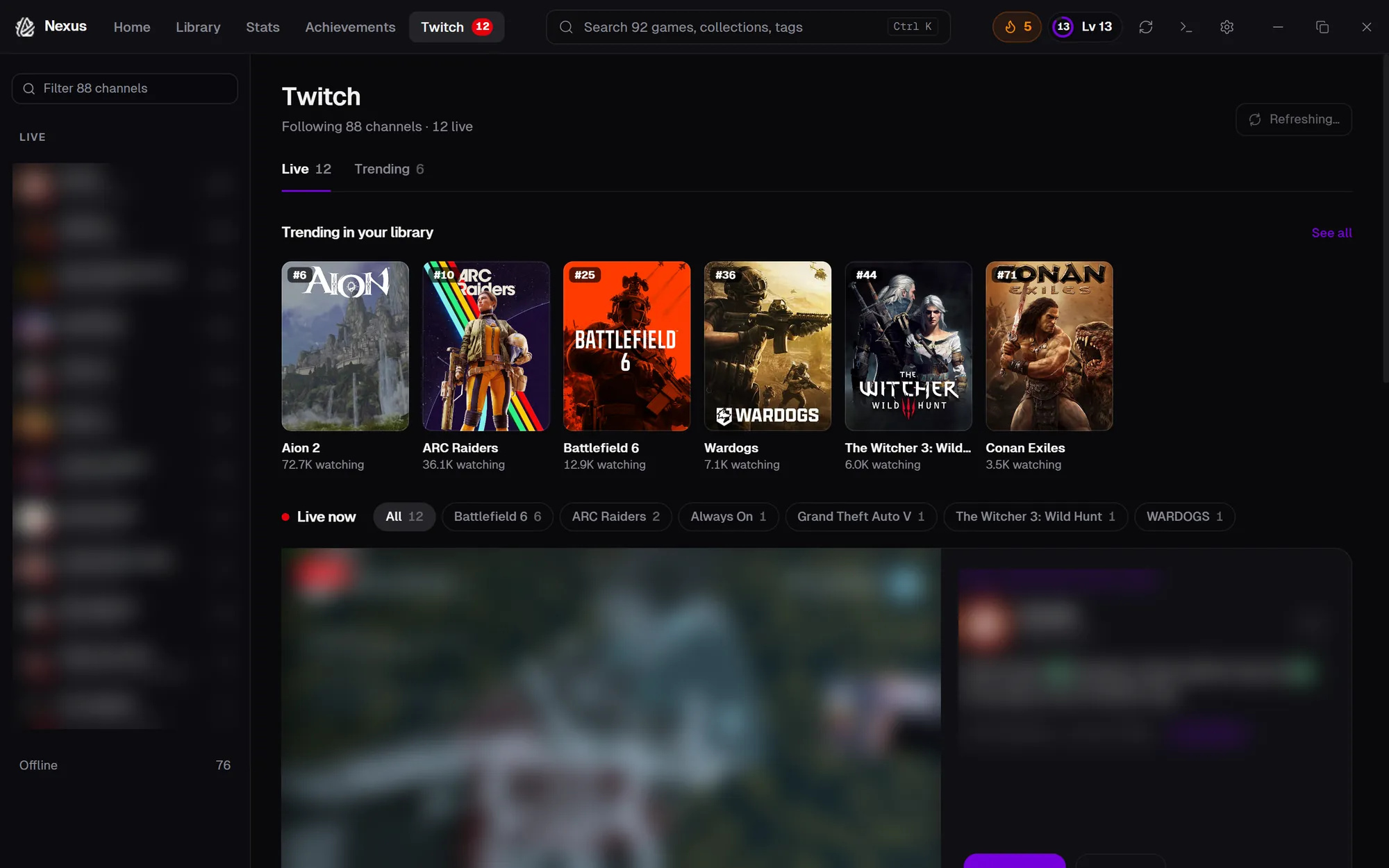This screenshot has height=868, width=1389.
Task: Open The Witcher 3 cover thumbnail
Action: [908, 346]
